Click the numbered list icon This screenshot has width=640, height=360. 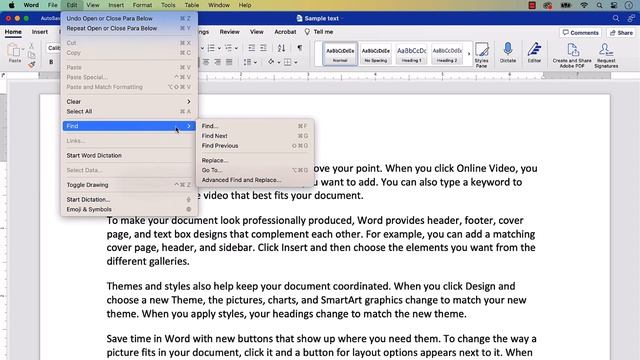click(x=211, y=48)
